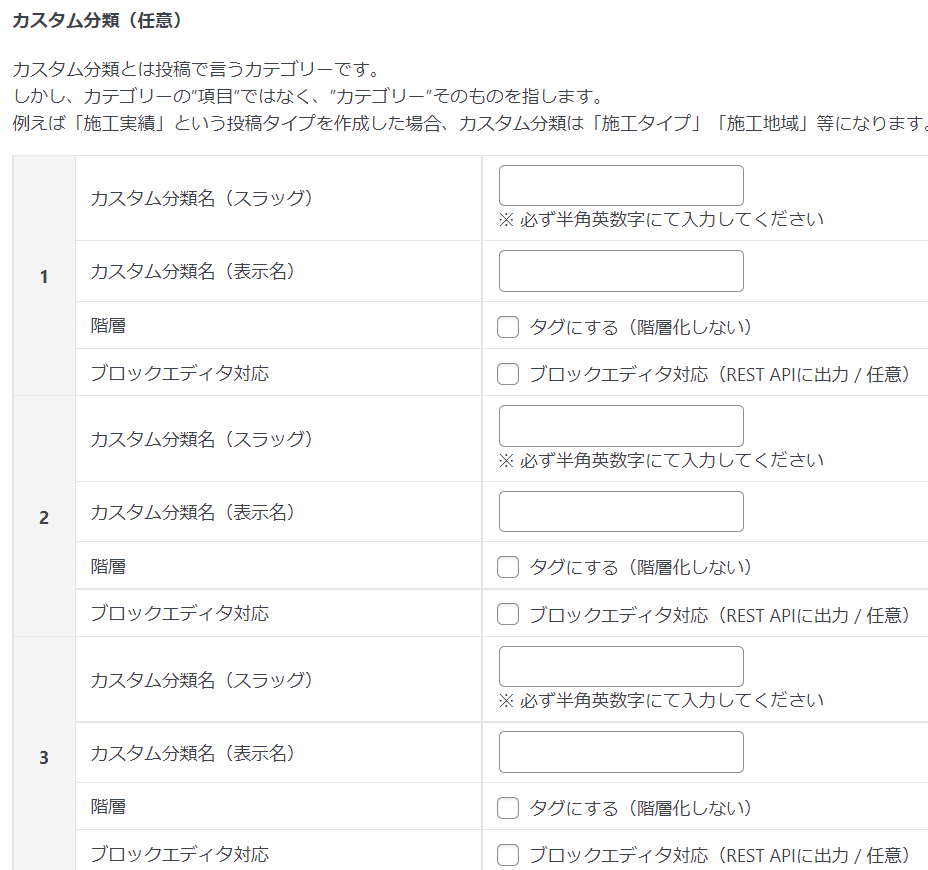Select the slug input field in section 2
The width and height of the screenshot is (928, 870).
[x=621, y=426]
